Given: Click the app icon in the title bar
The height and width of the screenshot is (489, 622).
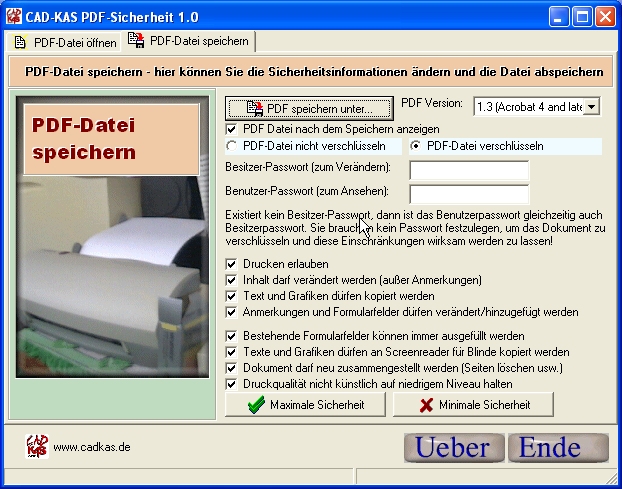Looking at the screenshot, I should [14, 16].
